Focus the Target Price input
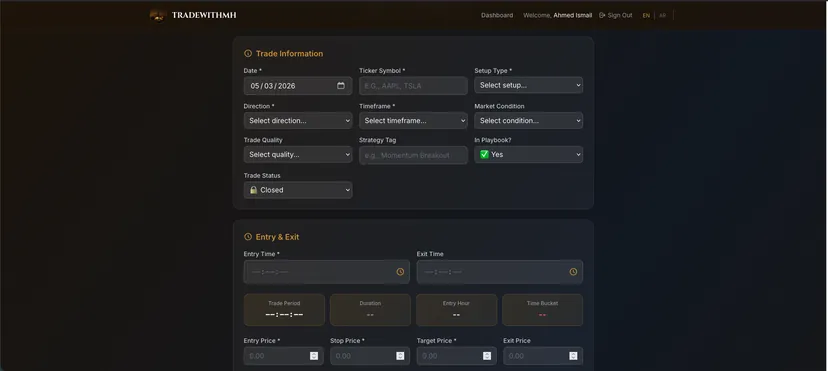This screenshot has height=371, width=828. coord(456,356)
